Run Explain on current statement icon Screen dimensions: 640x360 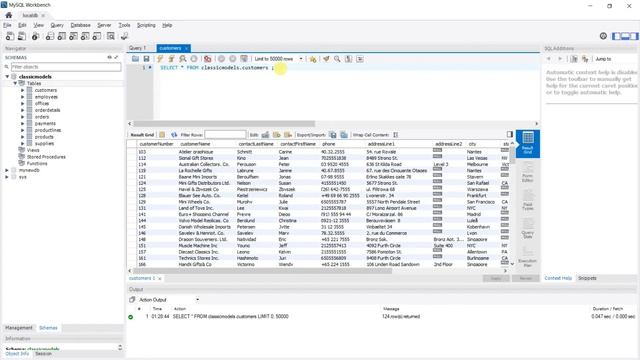(182, 59)
